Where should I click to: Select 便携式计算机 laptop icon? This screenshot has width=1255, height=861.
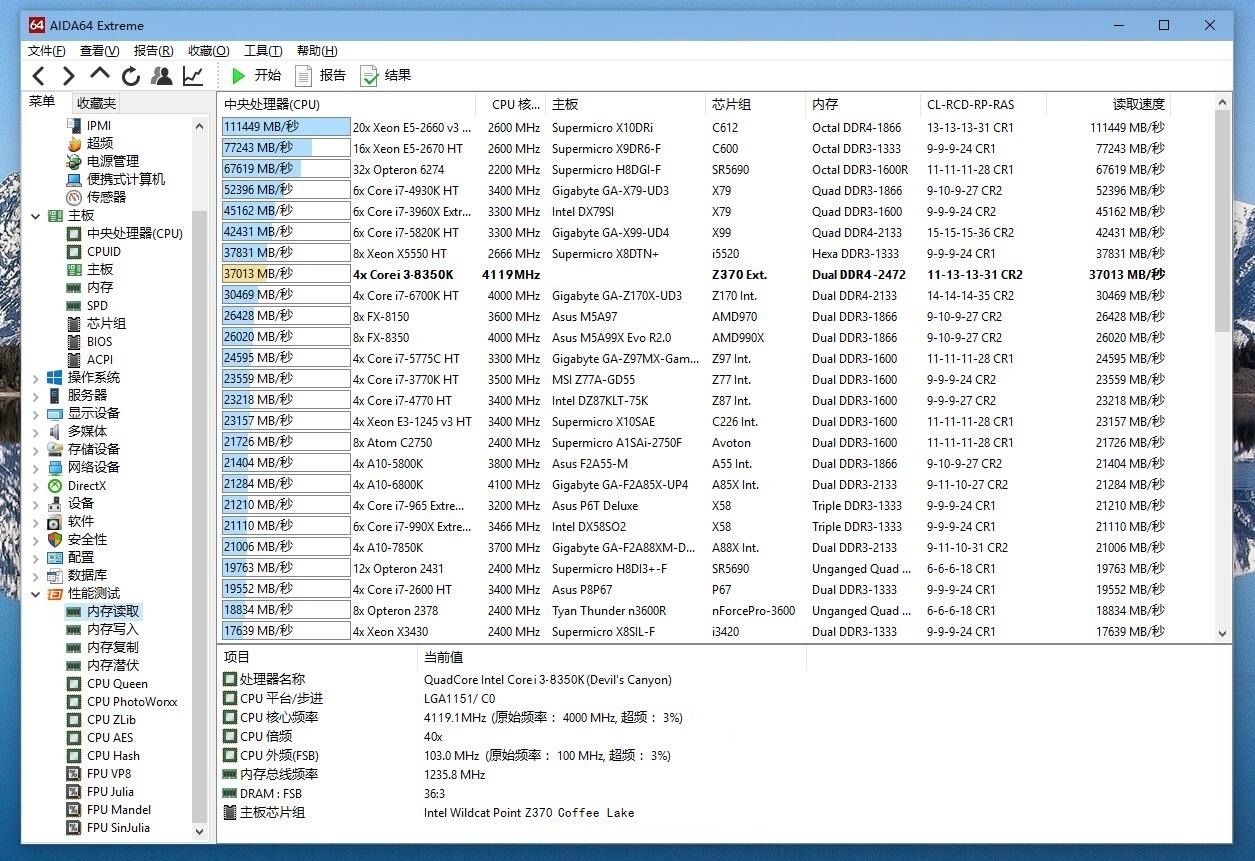74,179
